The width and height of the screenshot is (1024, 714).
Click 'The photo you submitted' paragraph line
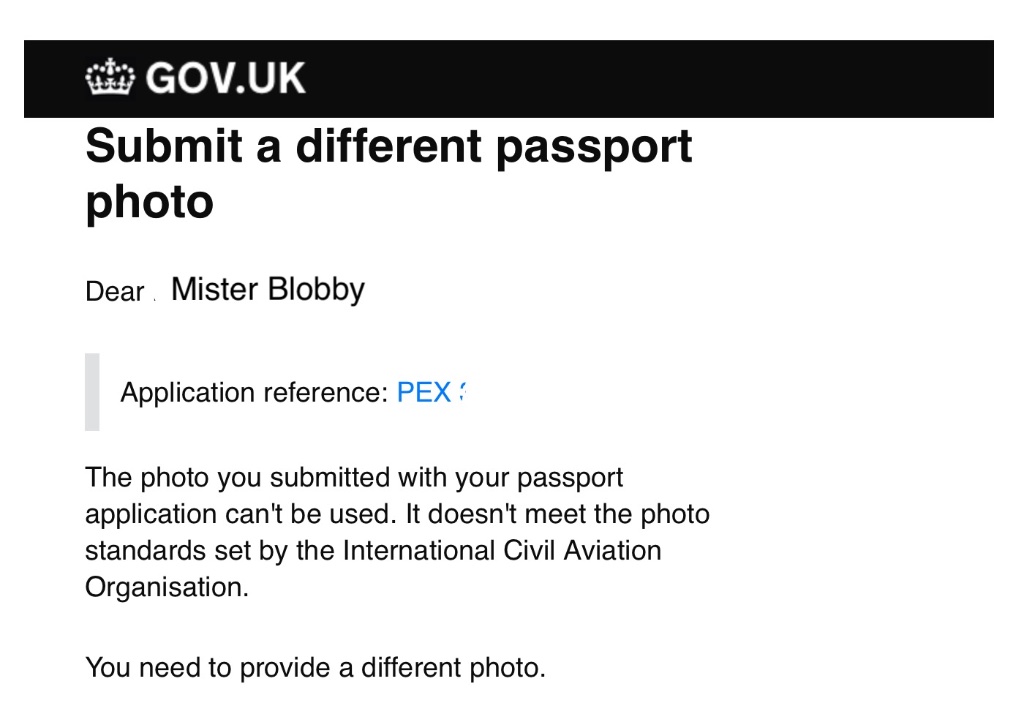(x=354, y=478)
